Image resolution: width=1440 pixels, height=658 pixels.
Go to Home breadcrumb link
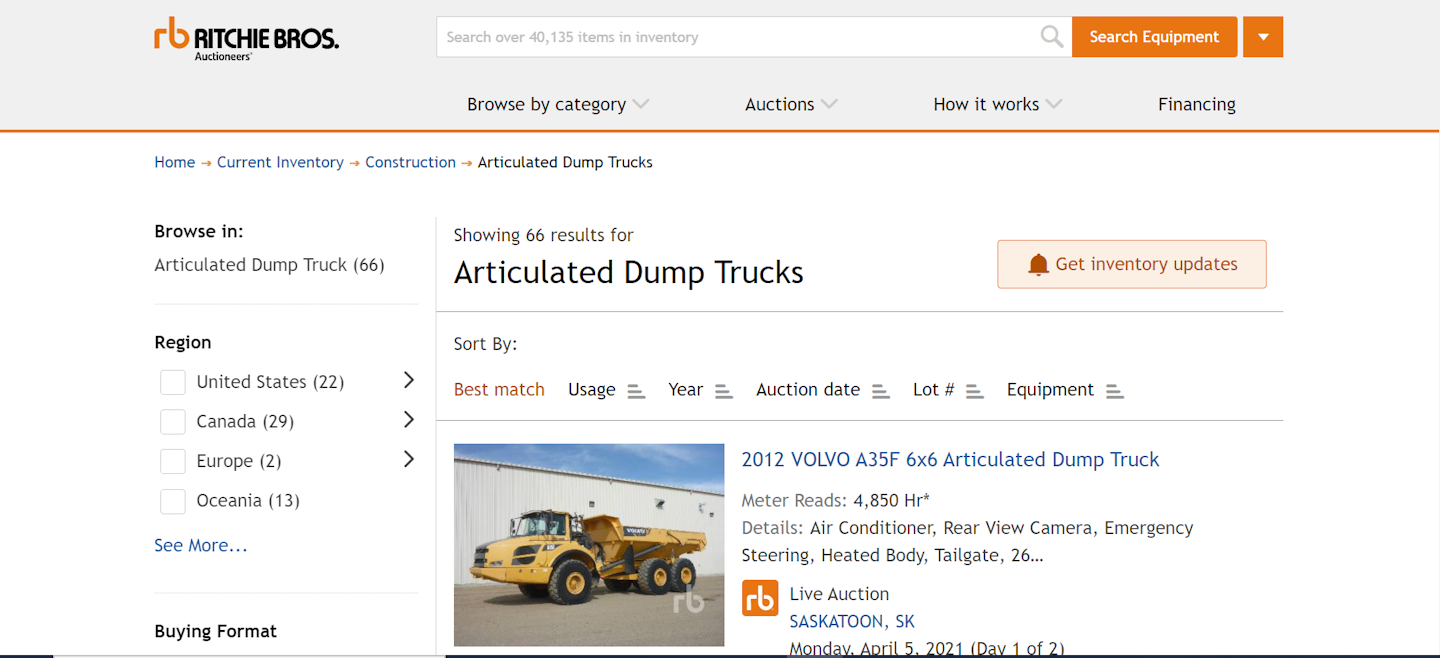click(x=175, y=162)
